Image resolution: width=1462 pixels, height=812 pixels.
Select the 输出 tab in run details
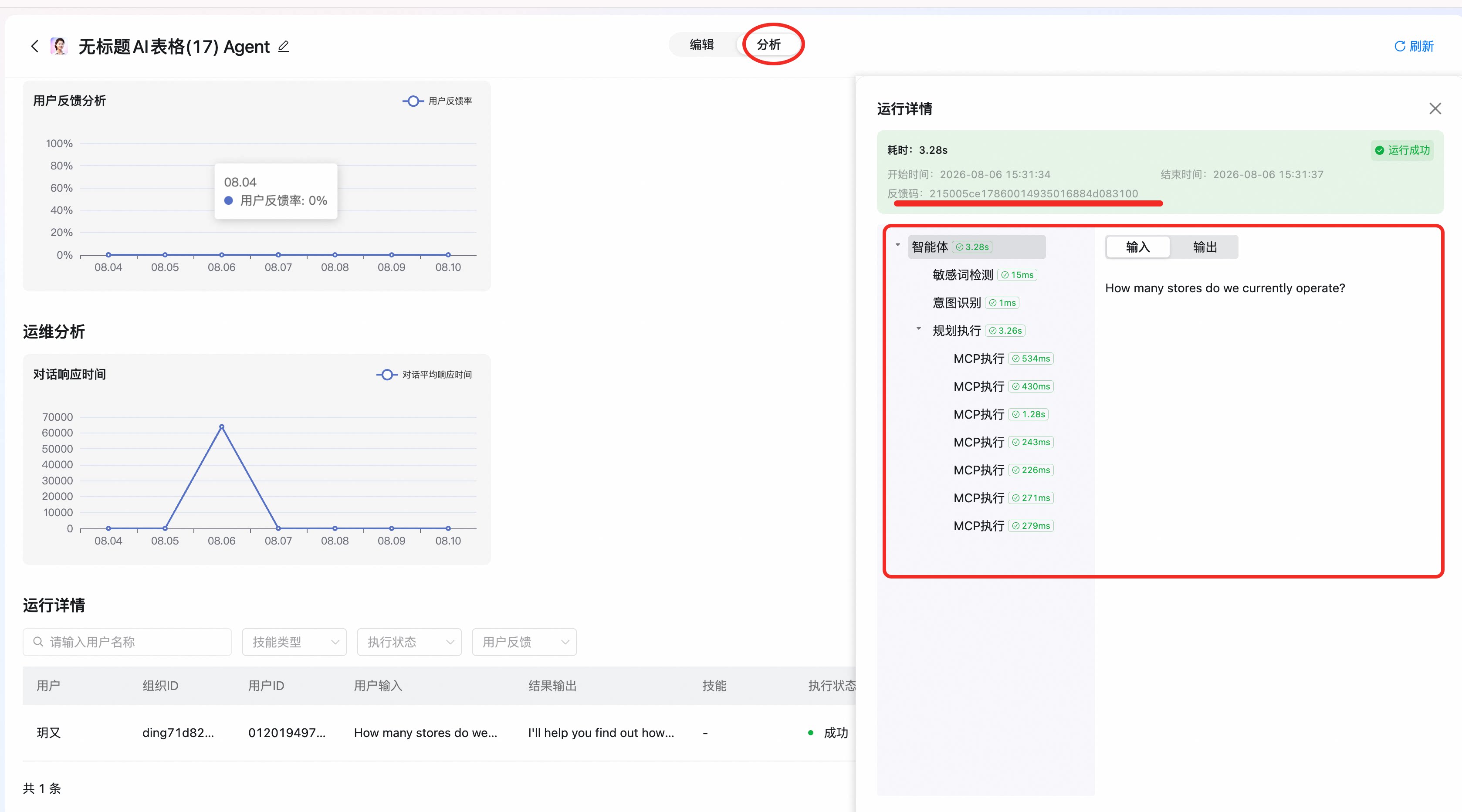[x=1205, y=247]
